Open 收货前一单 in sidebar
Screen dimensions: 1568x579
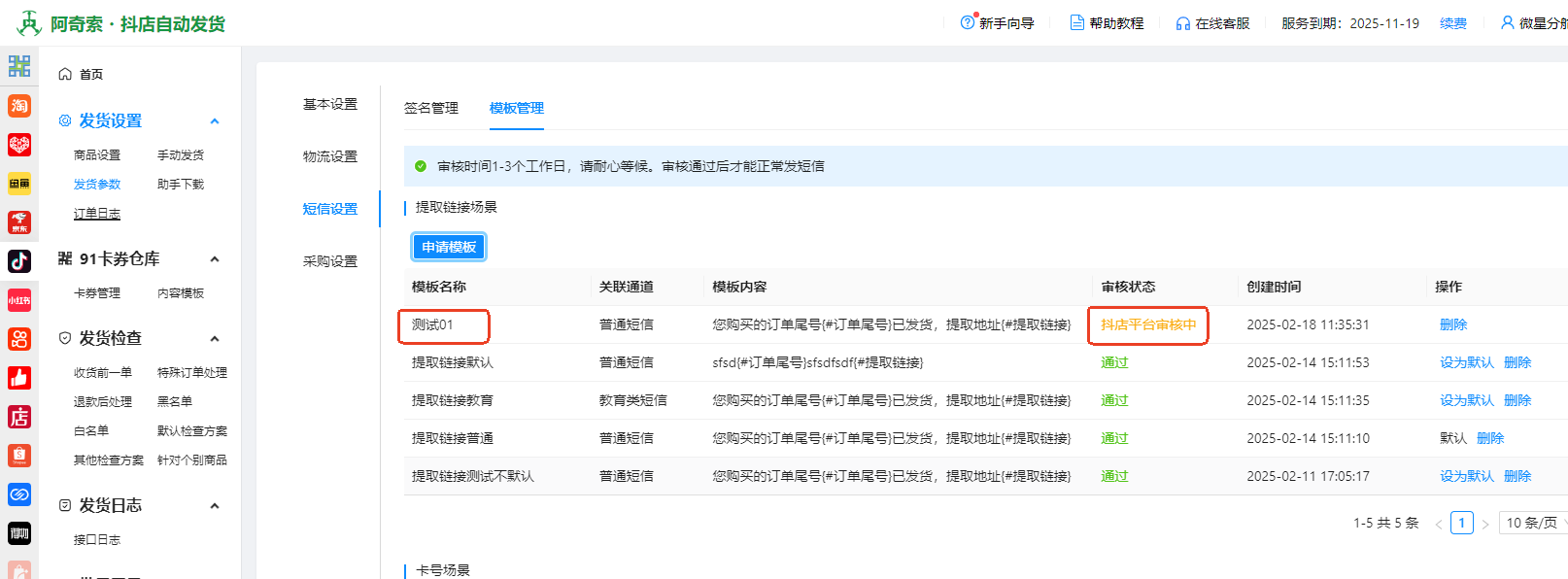103,373
